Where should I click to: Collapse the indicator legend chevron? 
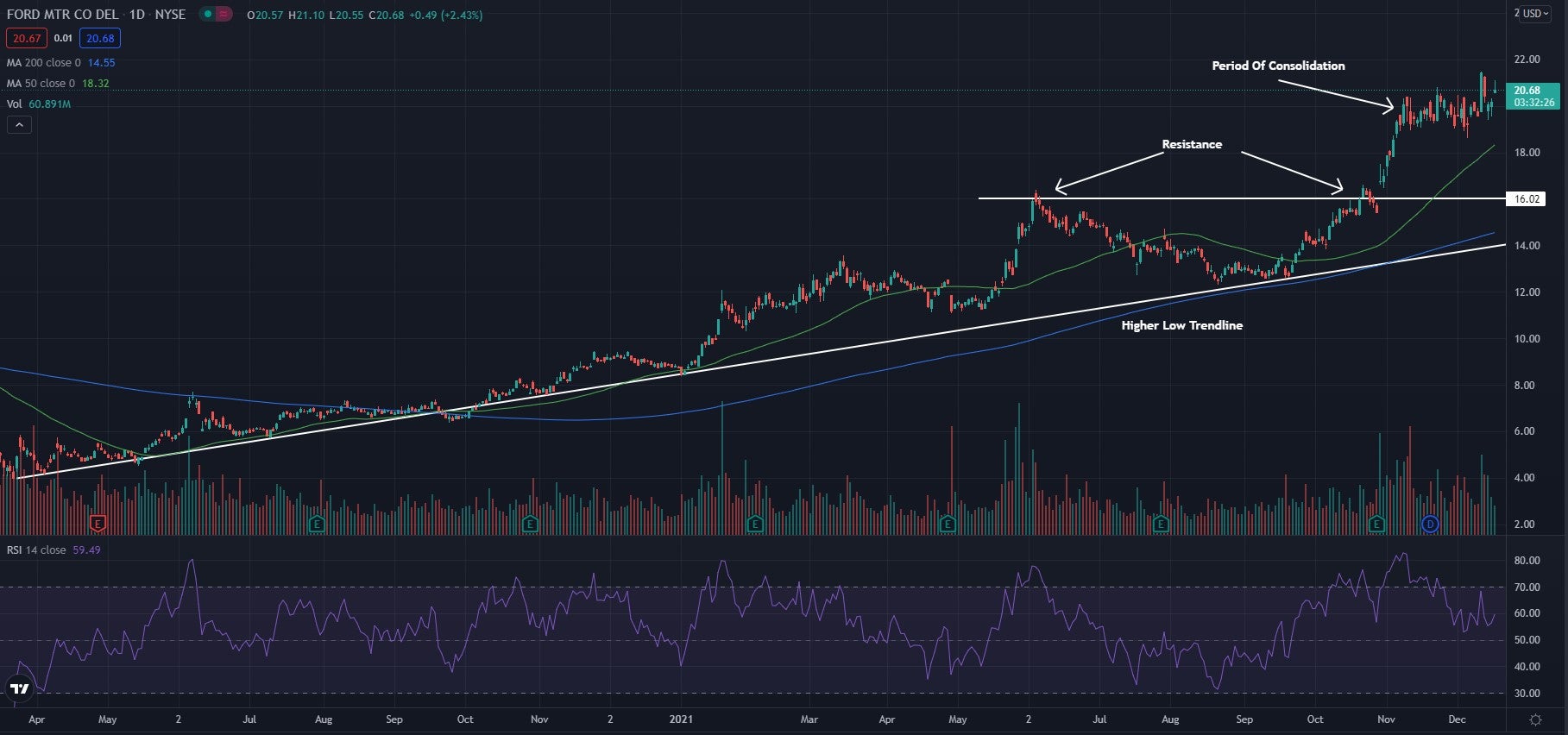coord(19,125)
